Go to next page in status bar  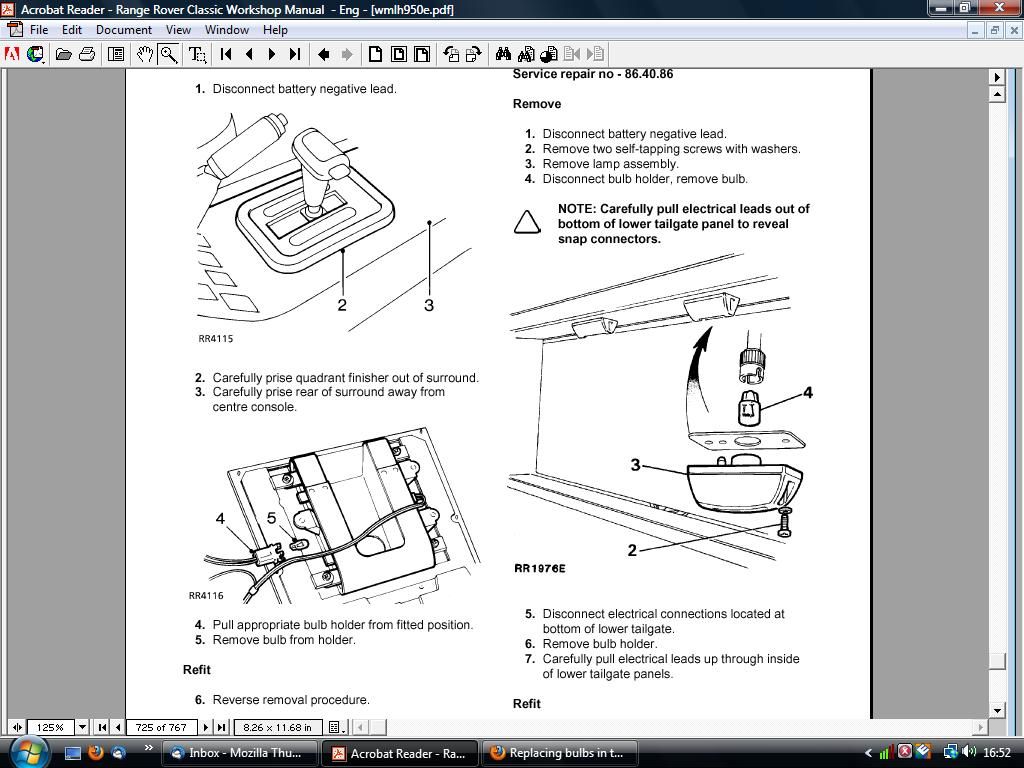click(x=206, y=727)
